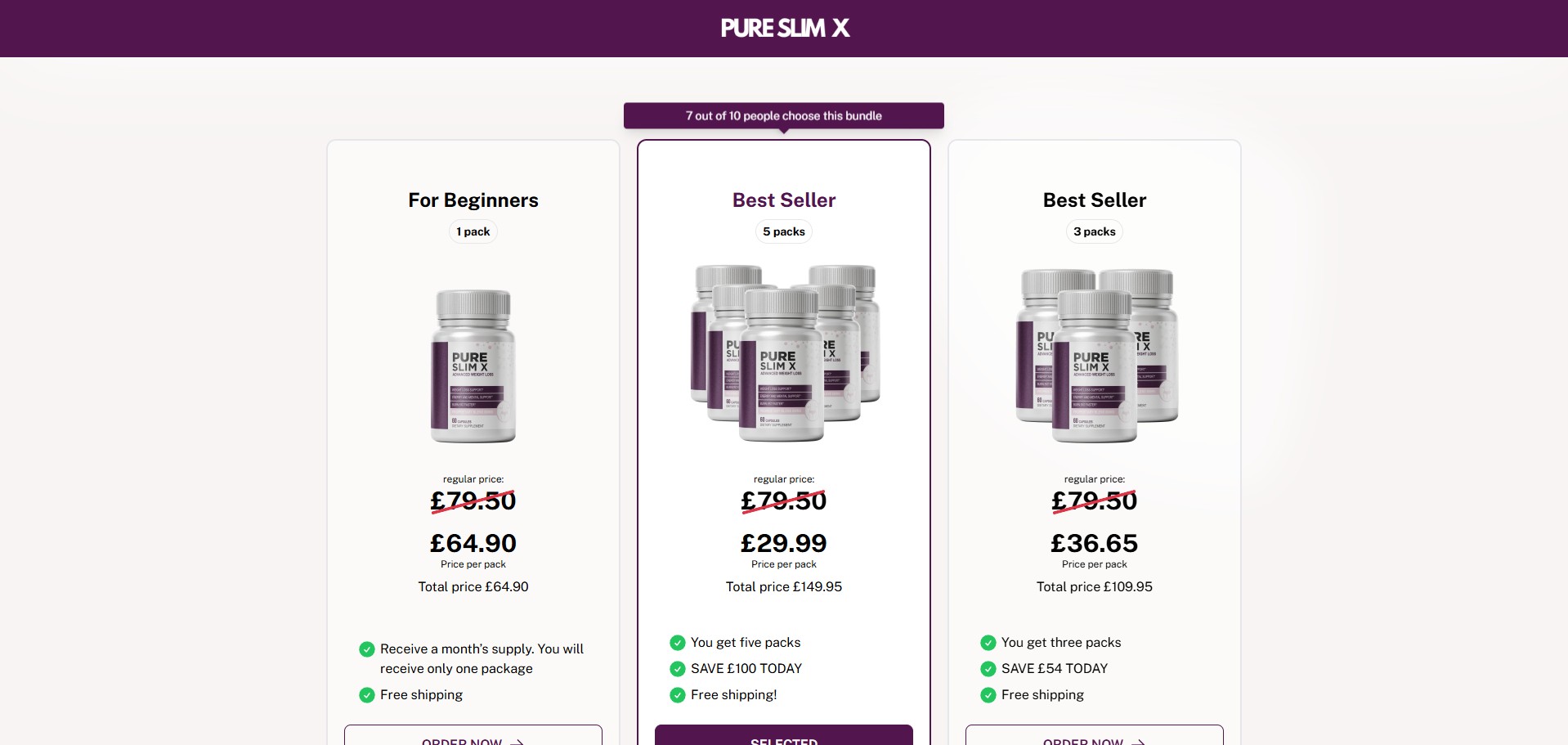Click the five bottles product image
Viewport: 1568px width, 745px height.
784,353
